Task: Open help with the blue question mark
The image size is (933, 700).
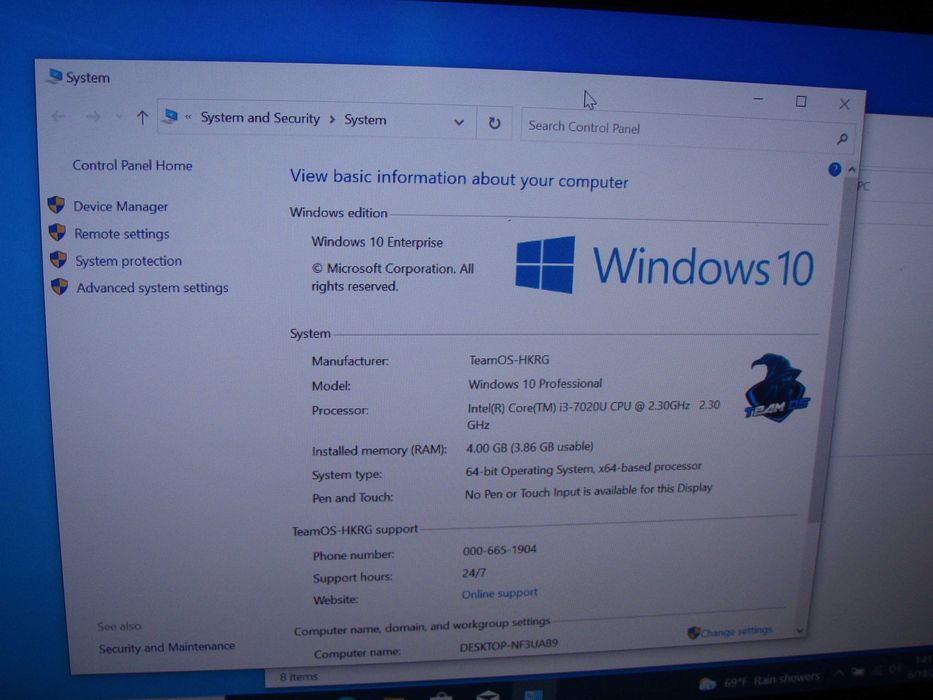Action: (834, 170)
